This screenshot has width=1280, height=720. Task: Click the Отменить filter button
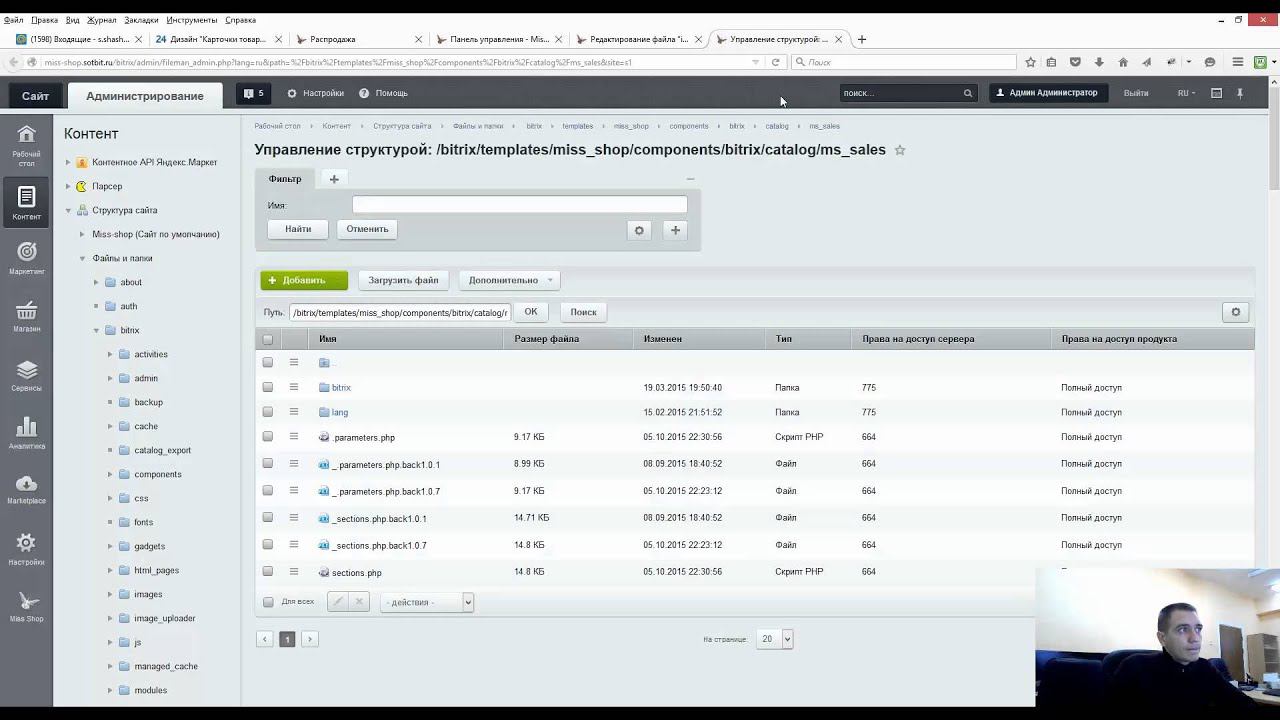367,229
